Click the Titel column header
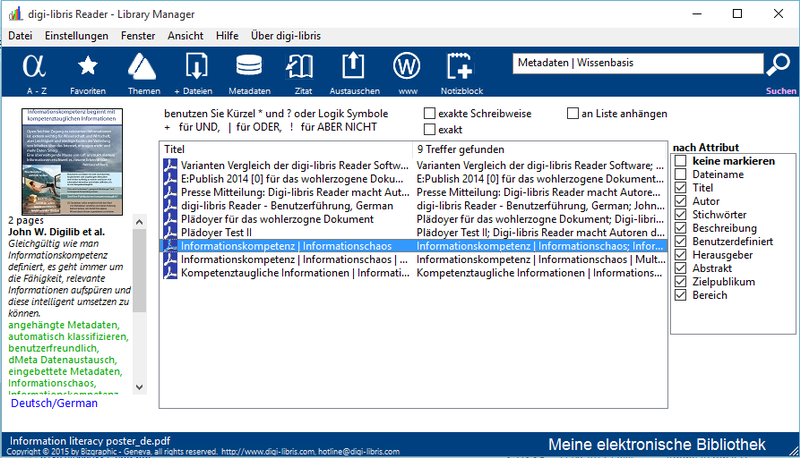Screen dimensions: 800x458 tap(286, 149)
